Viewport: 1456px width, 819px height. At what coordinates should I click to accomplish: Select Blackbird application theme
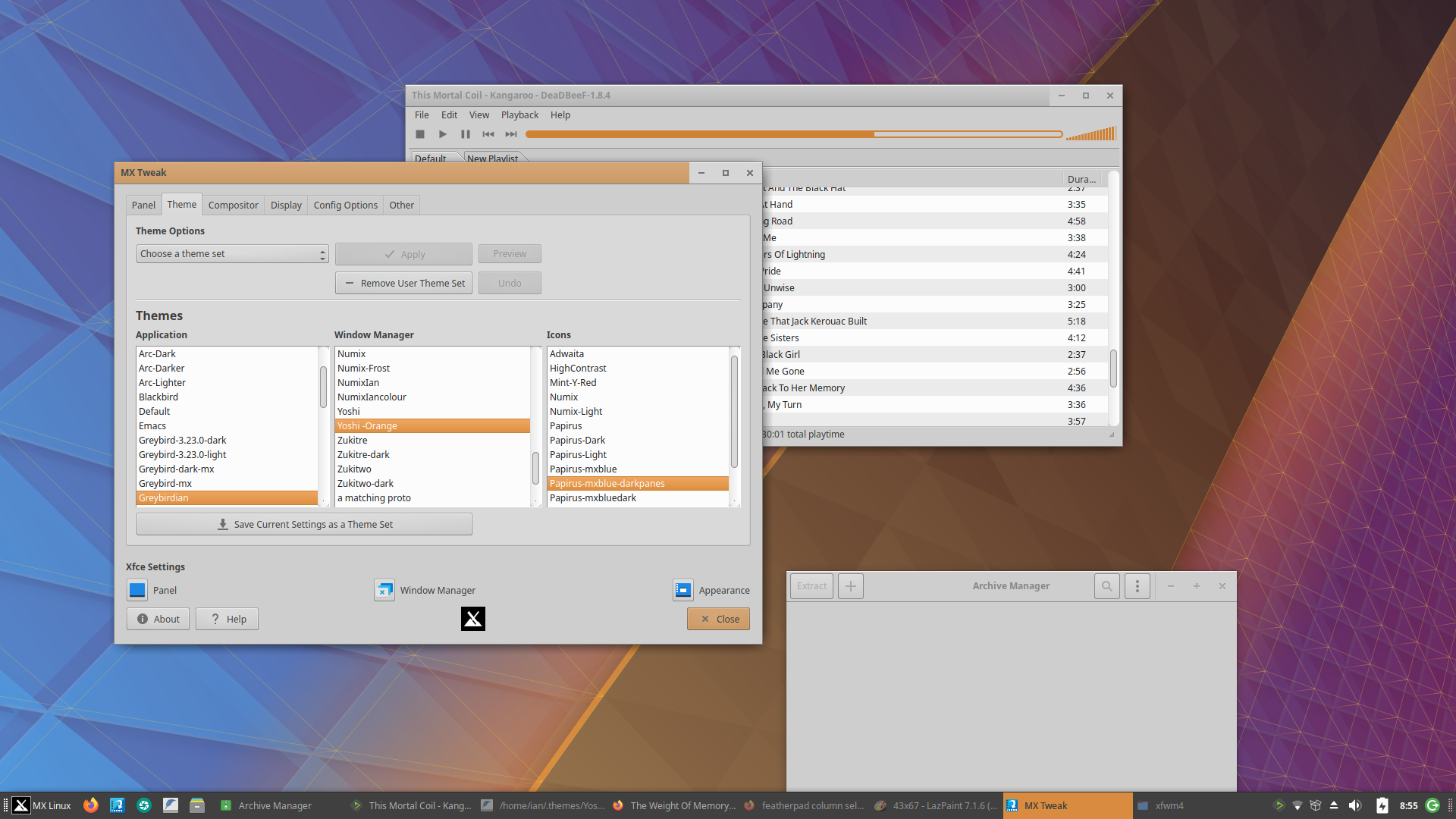227,397
